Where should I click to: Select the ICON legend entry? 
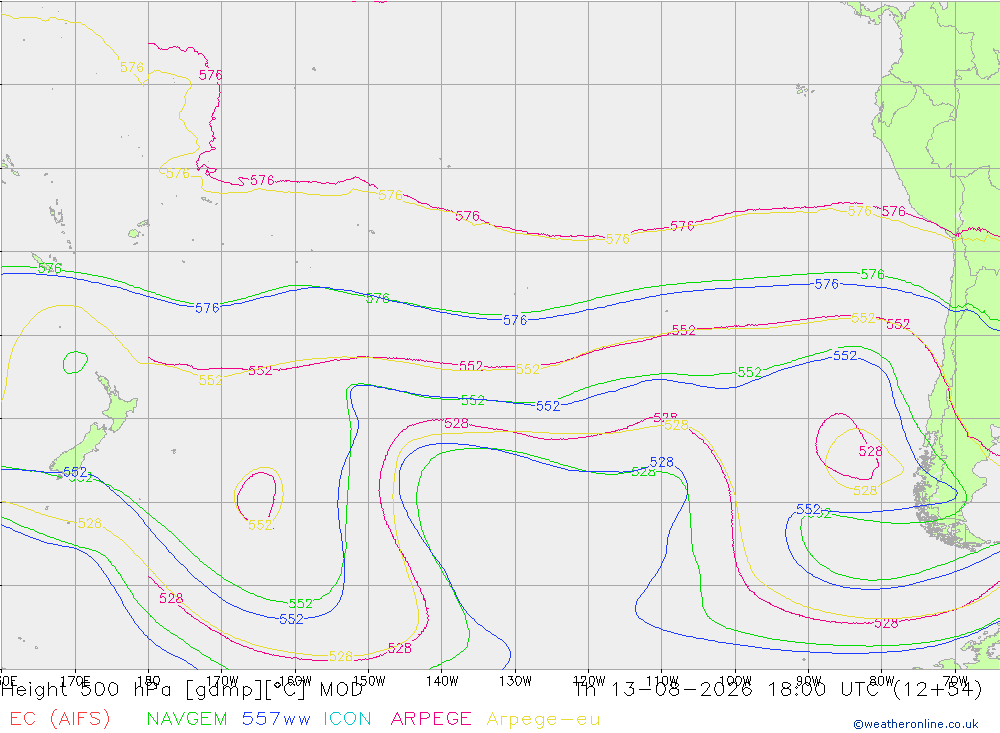(347, 718)
